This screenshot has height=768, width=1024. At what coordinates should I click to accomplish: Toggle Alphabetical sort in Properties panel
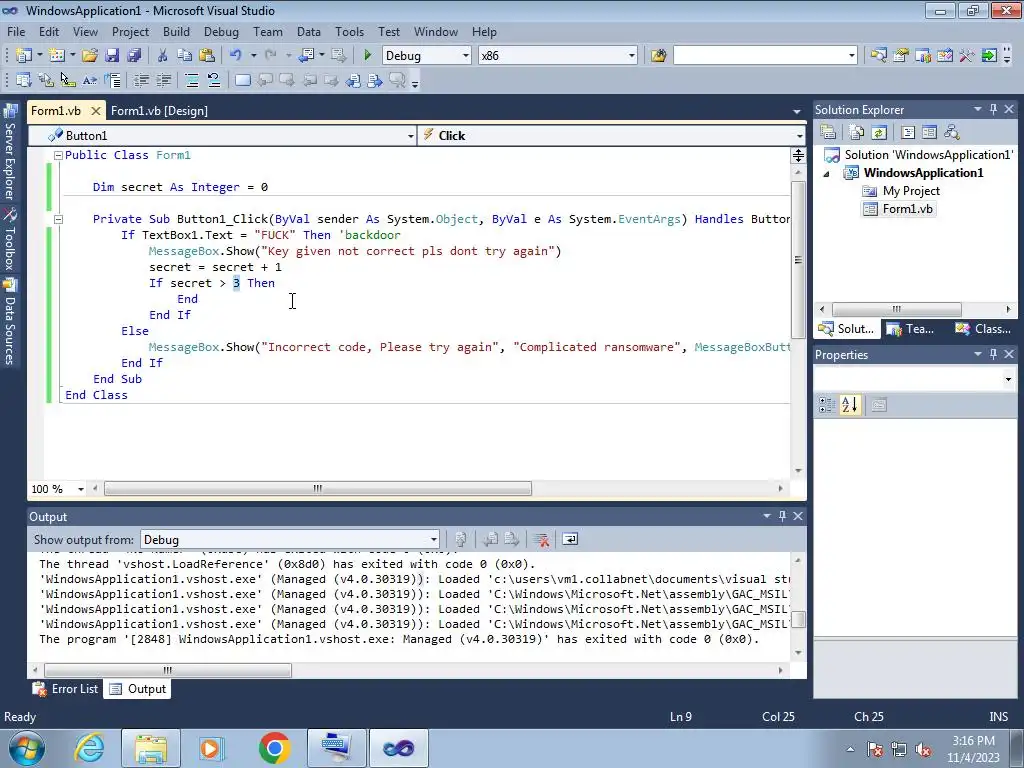[x=850, y=405]
